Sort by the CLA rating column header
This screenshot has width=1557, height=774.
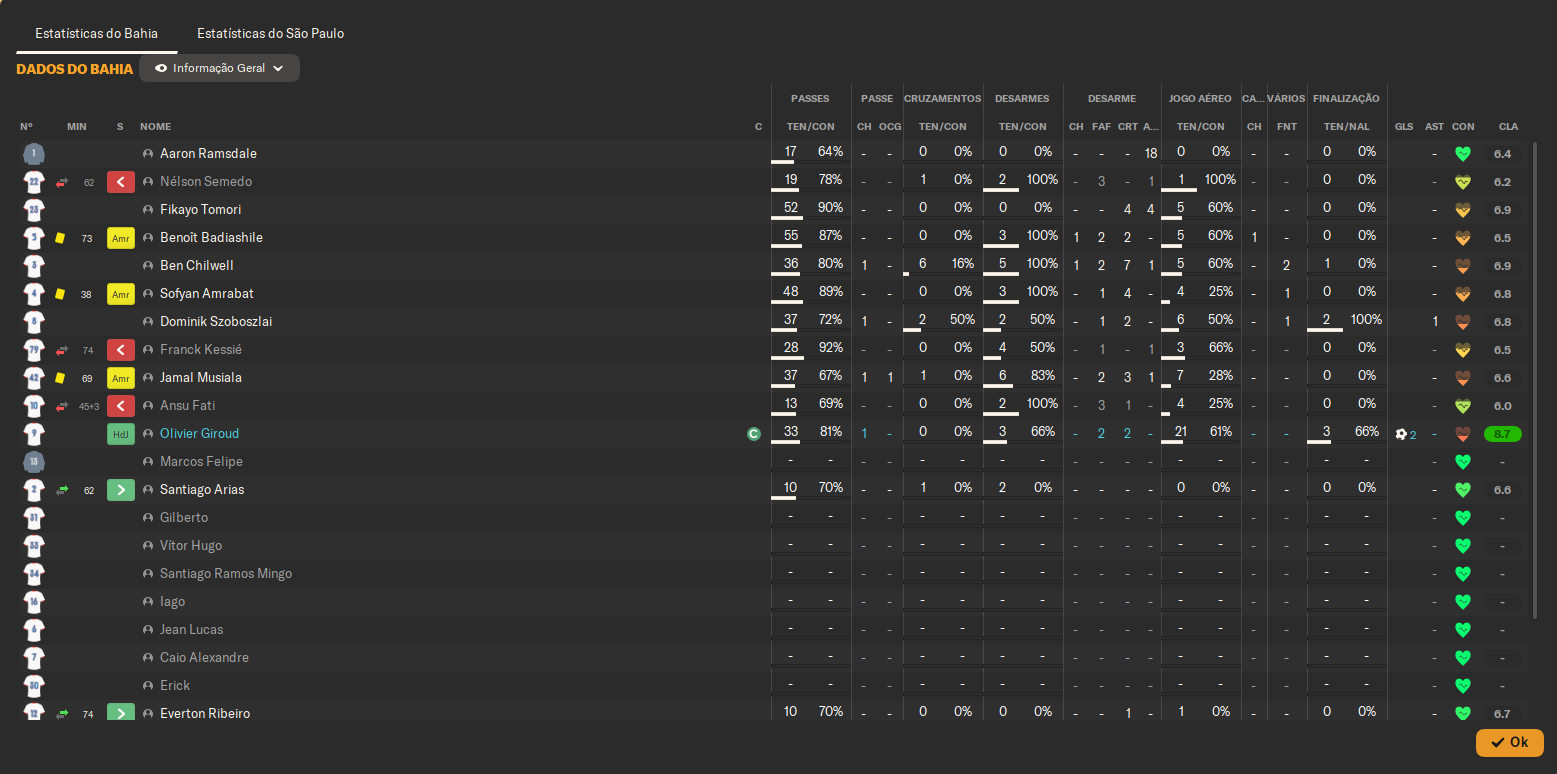pyautogui.click(x=1508, y=127)
